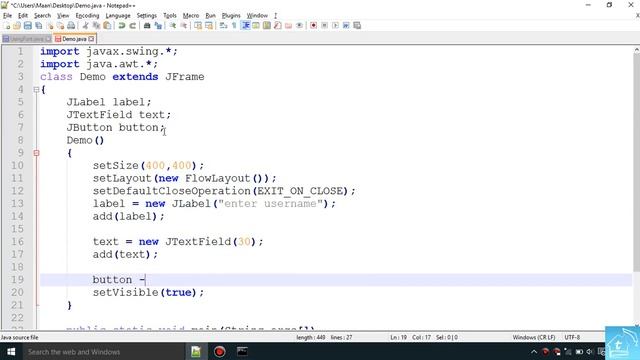Click the Copy toolbar icon
640x360 pixels.
(96, 26)
